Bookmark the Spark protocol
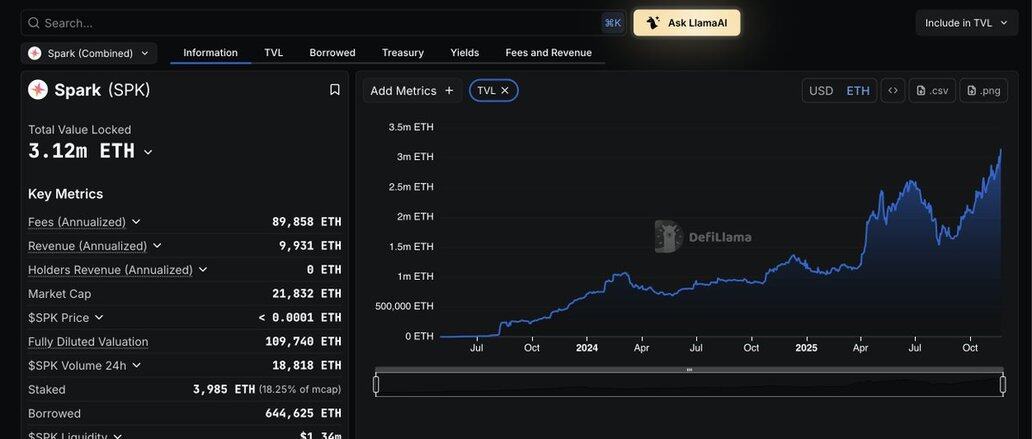The image size is (1032, 439). point(335,90)
